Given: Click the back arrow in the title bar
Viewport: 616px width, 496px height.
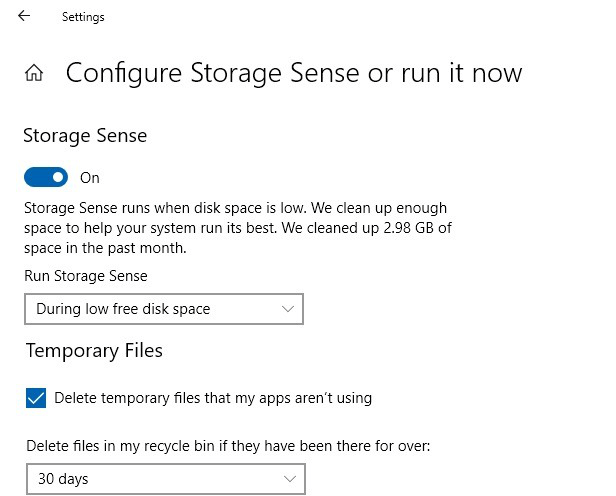Looking at the screenshot, I should [24, 16].
